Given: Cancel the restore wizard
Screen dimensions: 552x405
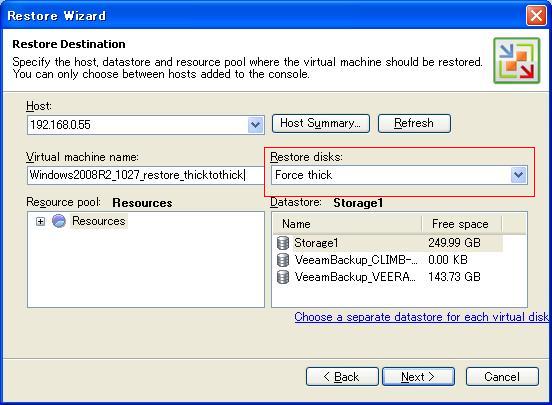Looking at the screenshot, I should [x=502, y=377].
